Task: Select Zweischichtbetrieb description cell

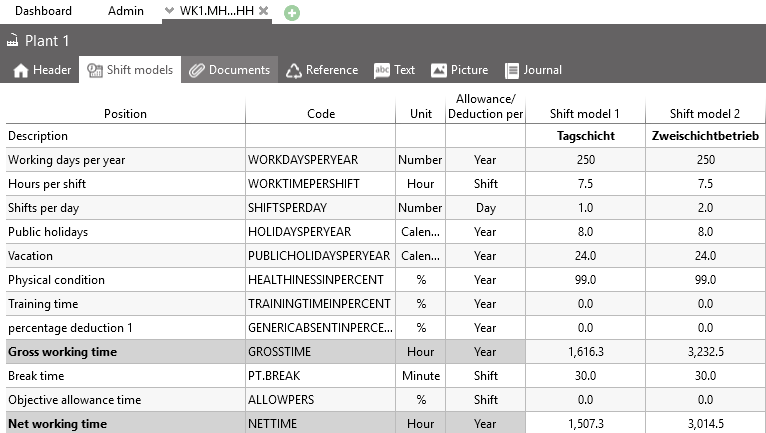Action: [x=705, y=136]
